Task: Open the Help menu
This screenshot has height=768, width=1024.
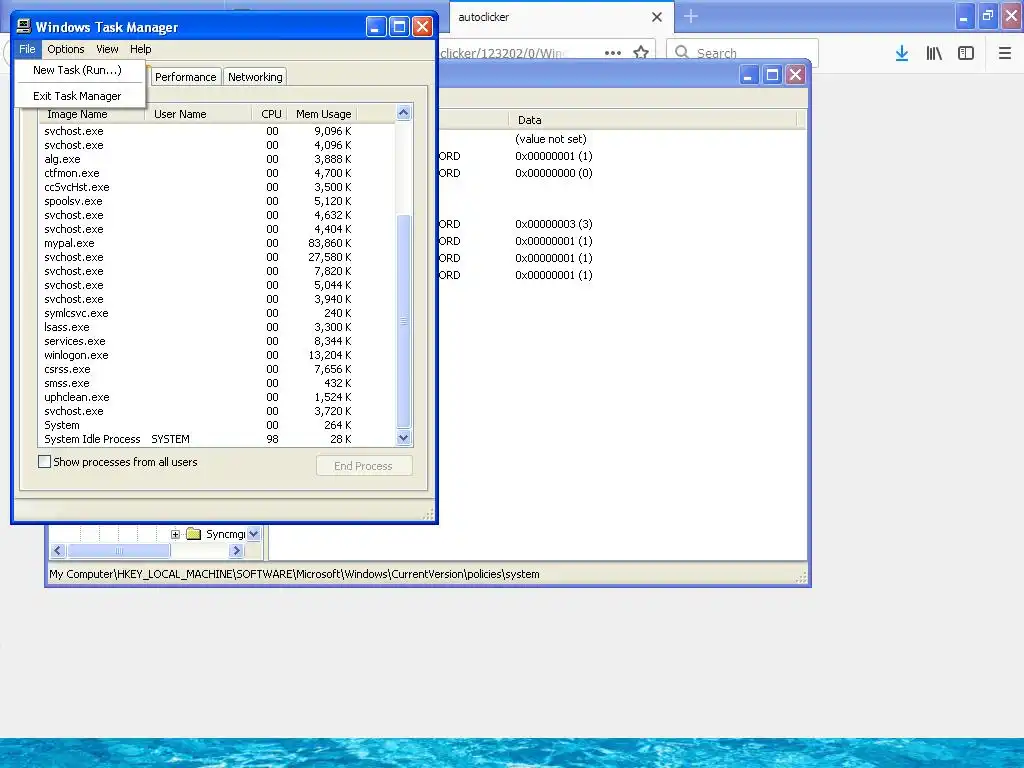Action: (140, 49)
